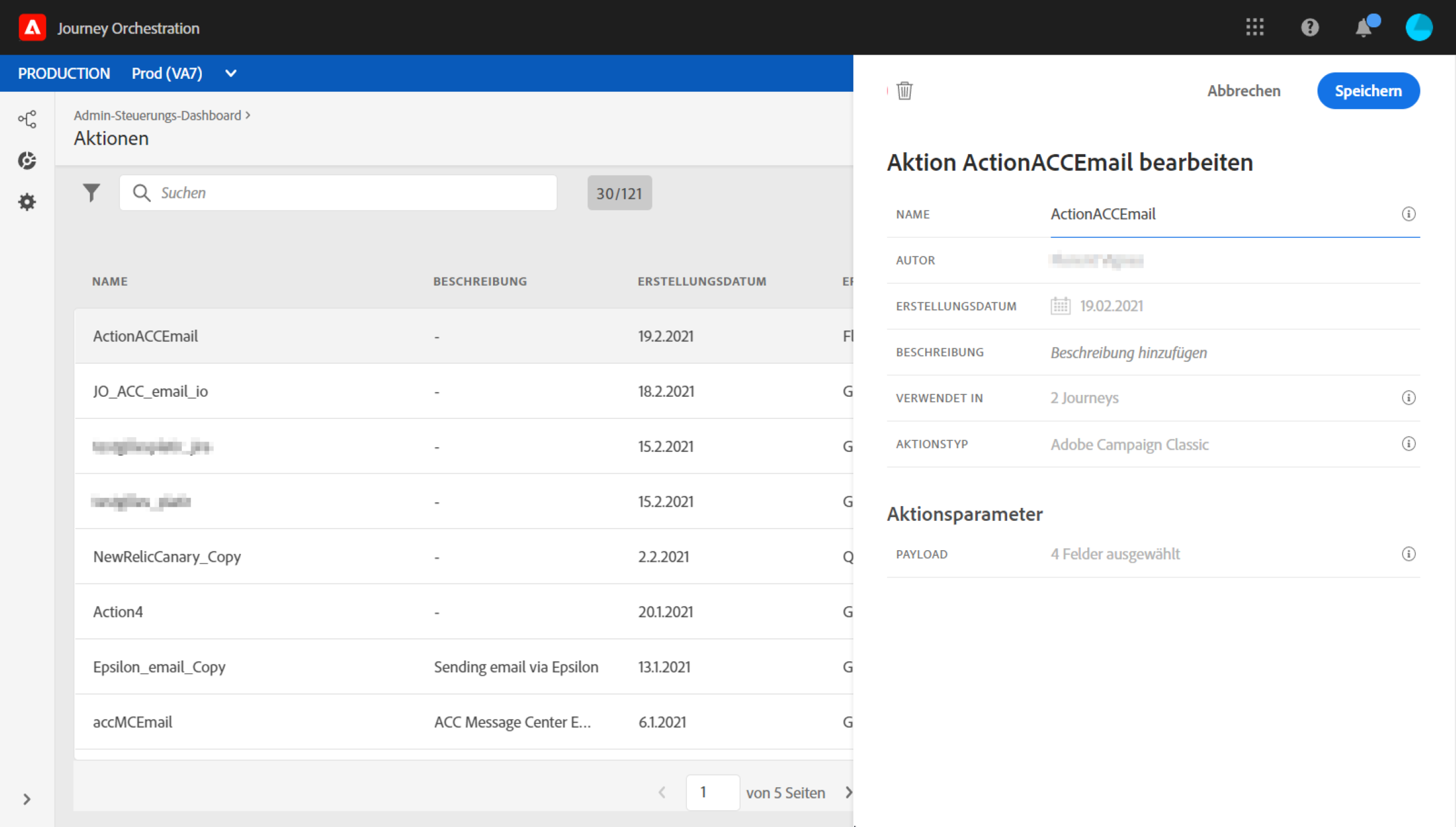This screenshot has height=827, width=1456.
Task: Click the user profile avatar
Action: (x=1418, y=27)
